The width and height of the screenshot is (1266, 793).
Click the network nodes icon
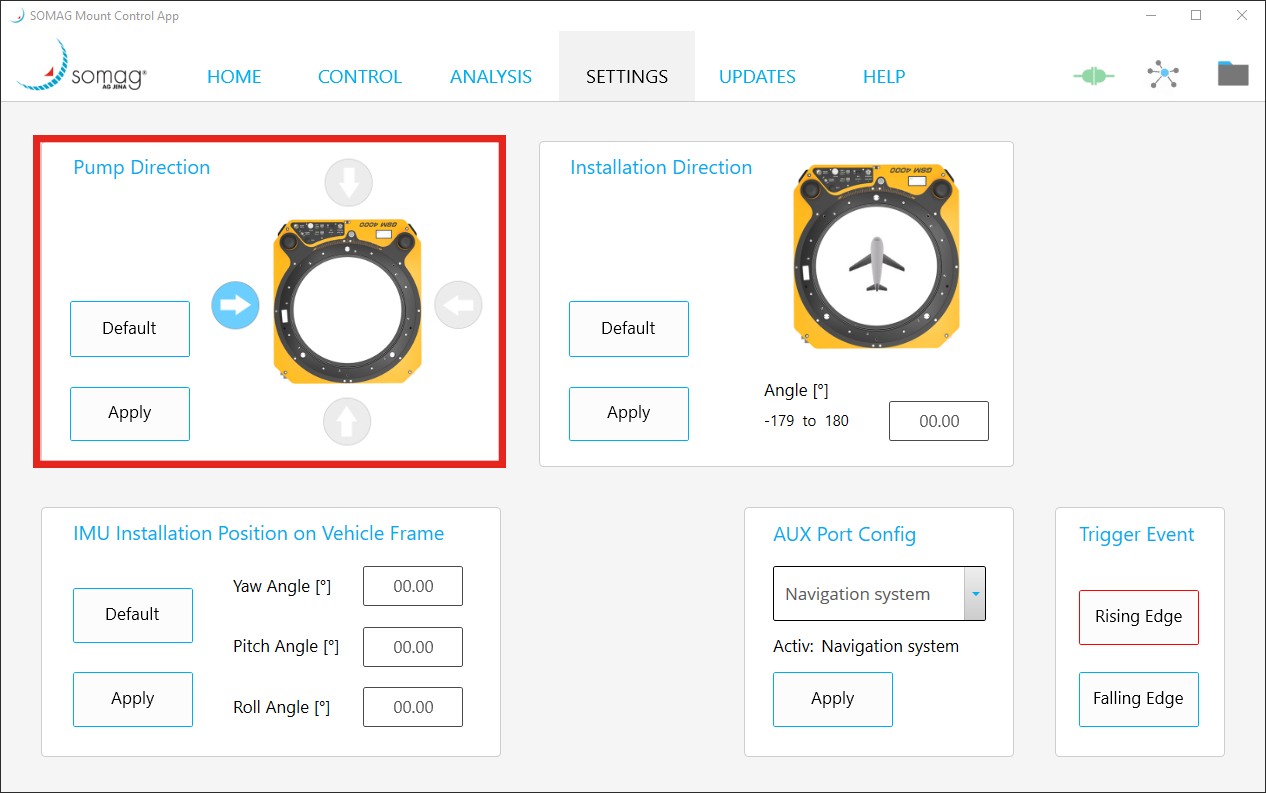coord(1162,75)
